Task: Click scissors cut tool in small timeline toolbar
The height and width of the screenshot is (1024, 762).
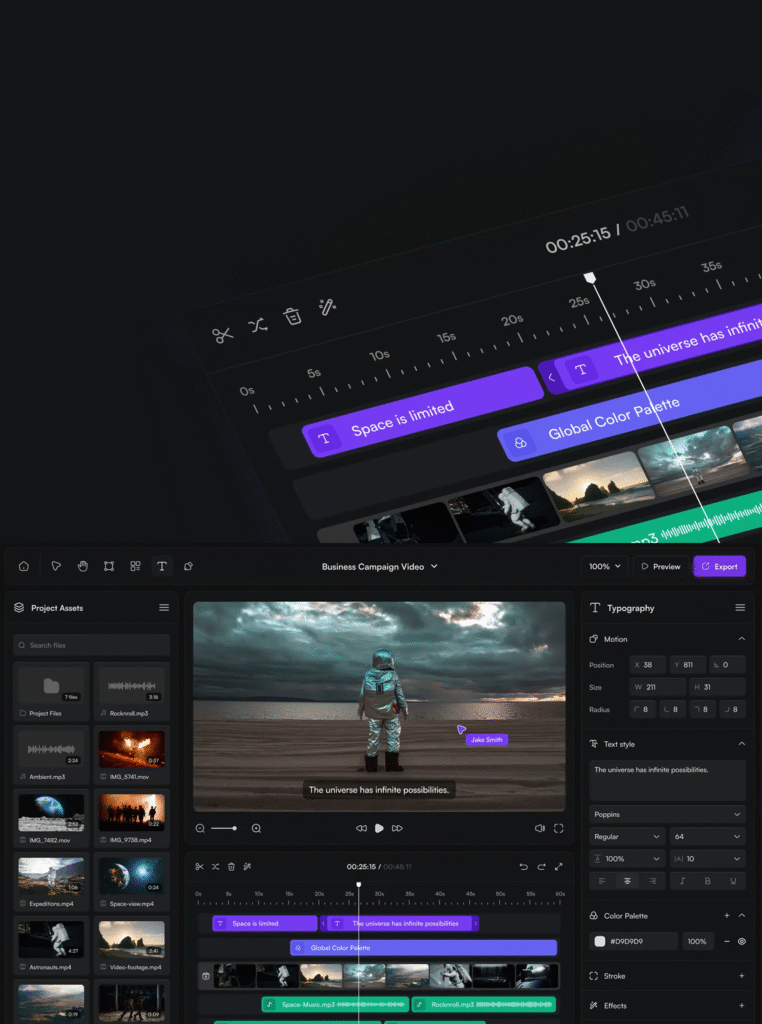Action: pyautogui.click(x=199, y=867)
